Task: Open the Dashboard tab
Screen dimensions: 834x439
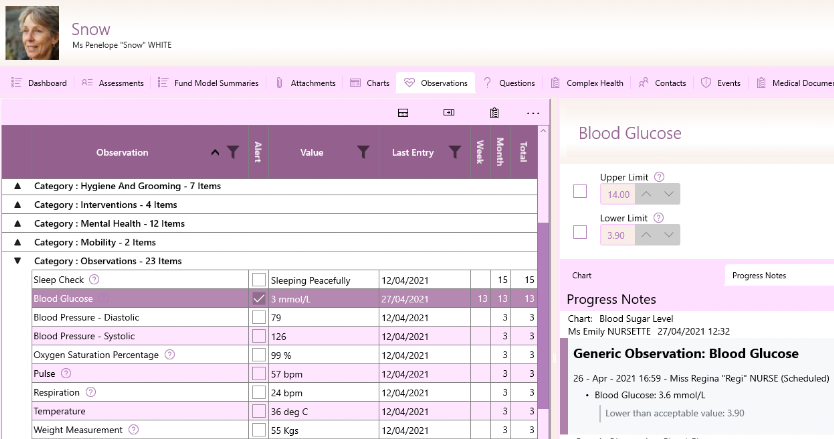Action: [x=39, y=83]
